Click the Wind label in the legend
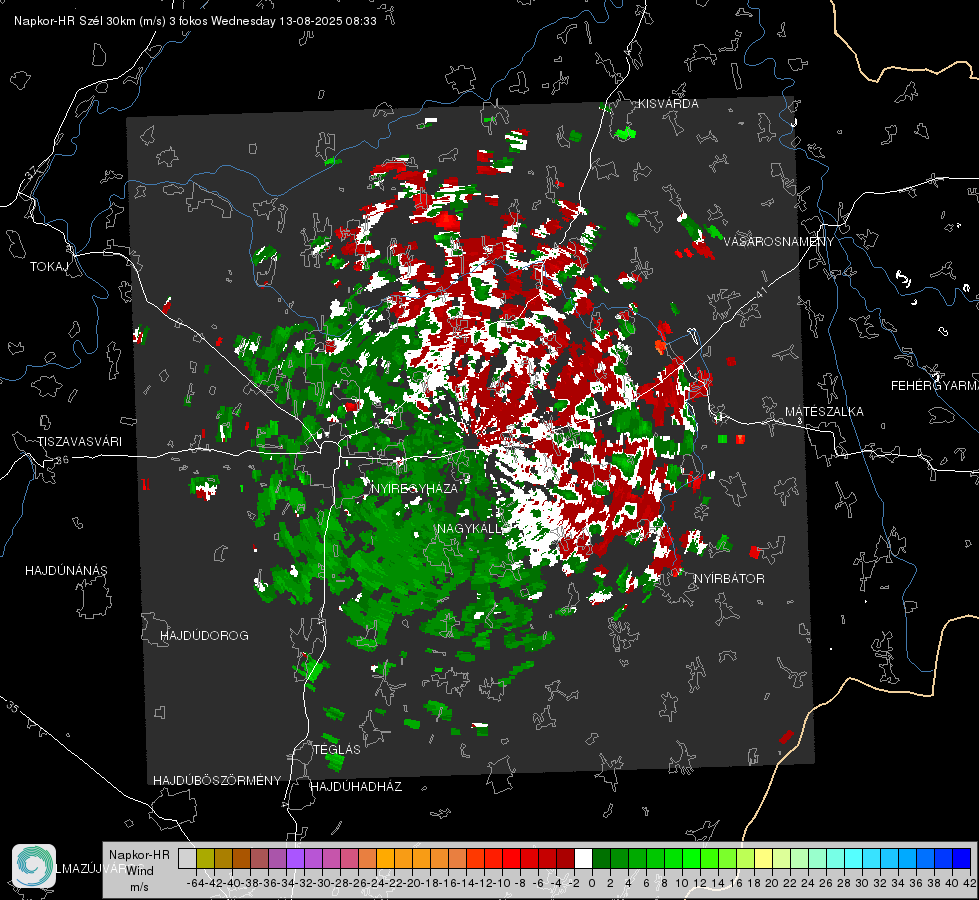The width and height of the screenshot is (979, 900). (140, 870)
